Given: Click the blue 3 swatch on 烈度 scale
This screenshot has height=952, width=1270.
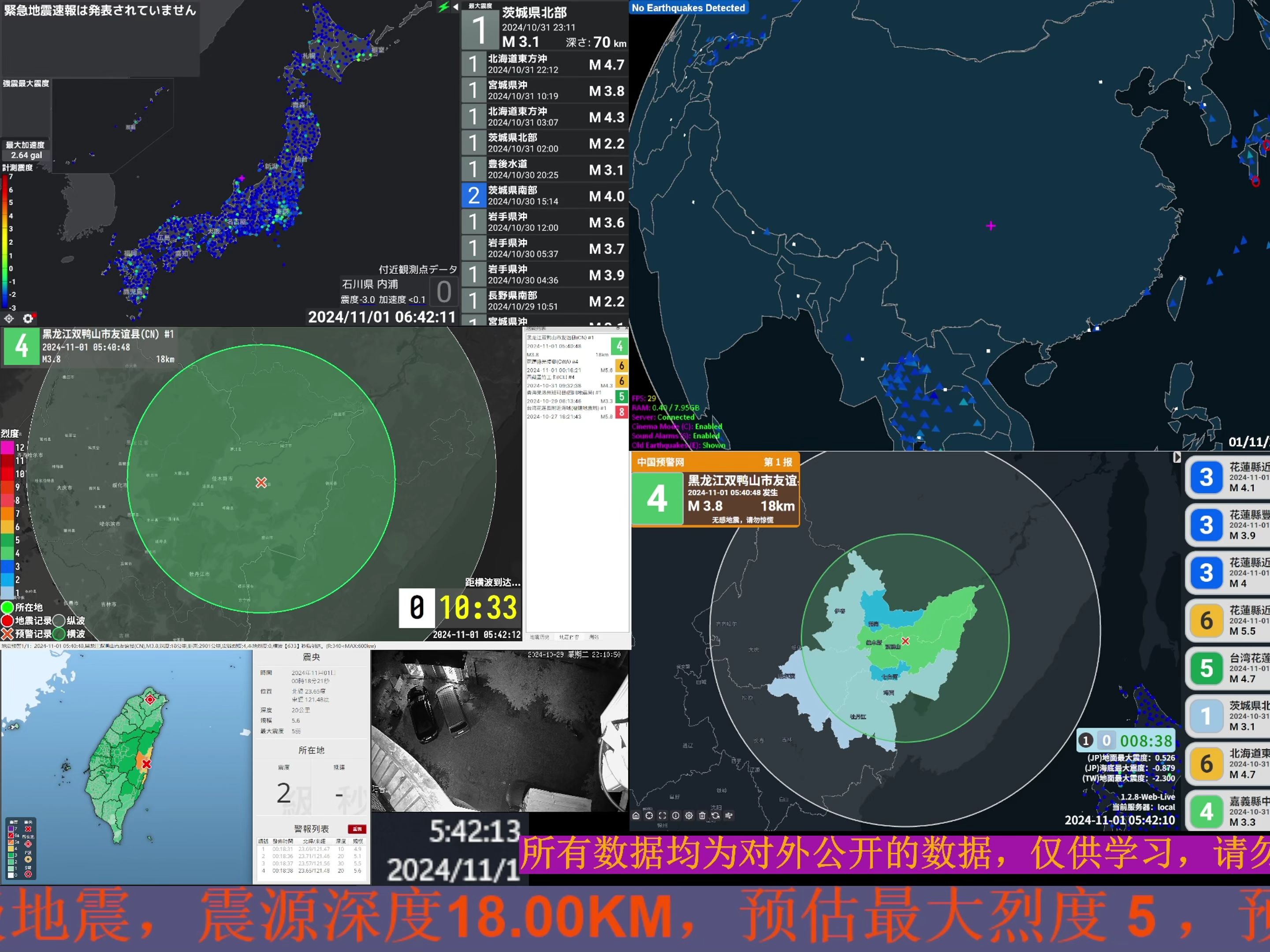Looking at the screenshot, I should click(7, 566).
